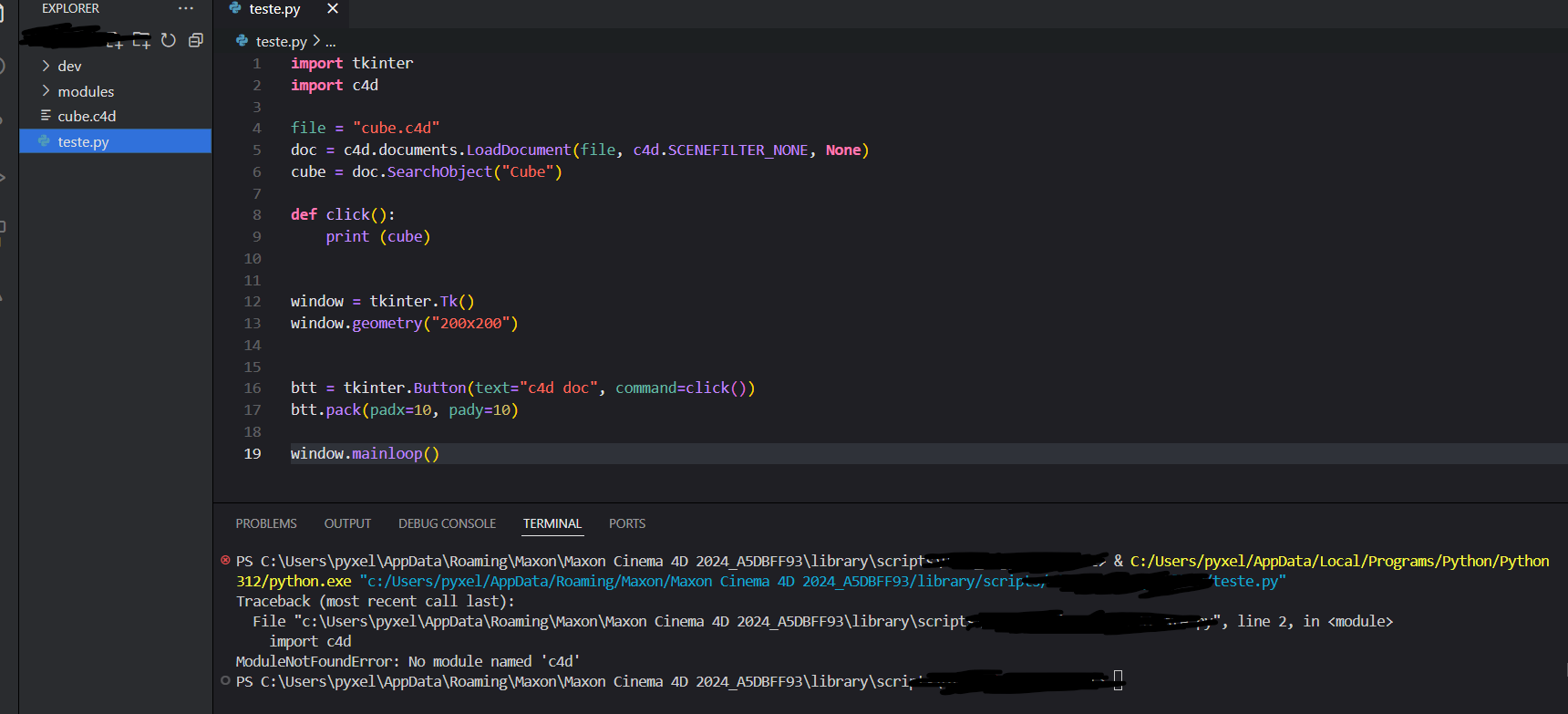The height and width of the screenshot is (714, 1568).
Task: Click line number 8 in the gutter
Action: (257, 215)
